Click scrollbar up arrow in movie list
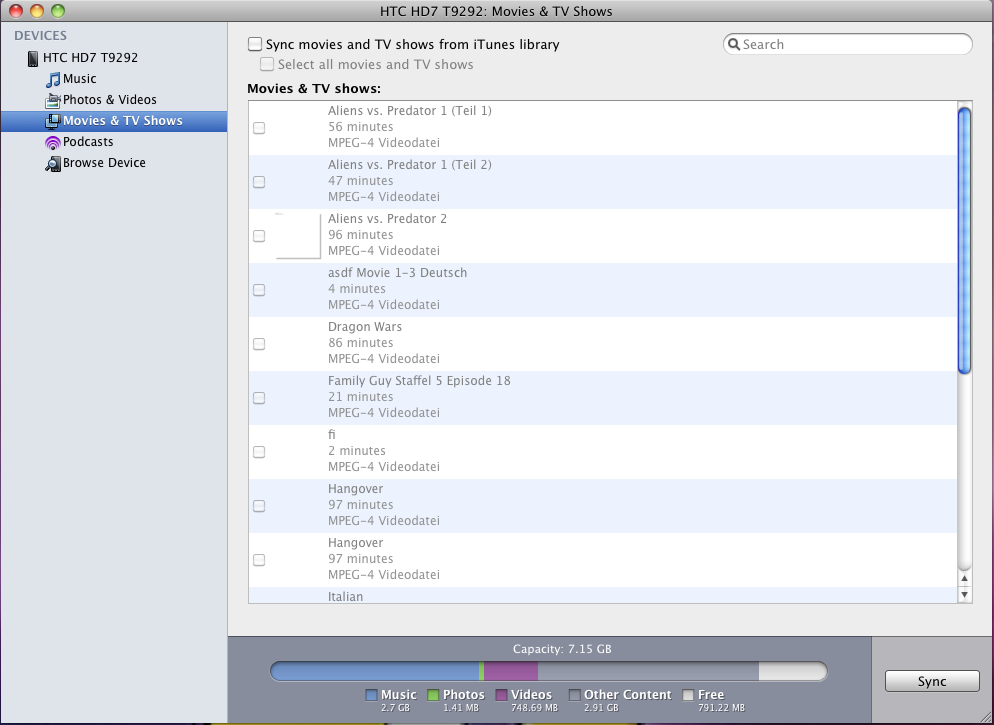The height and width of the screenshot is (725, 994). (x=964, y=578)
